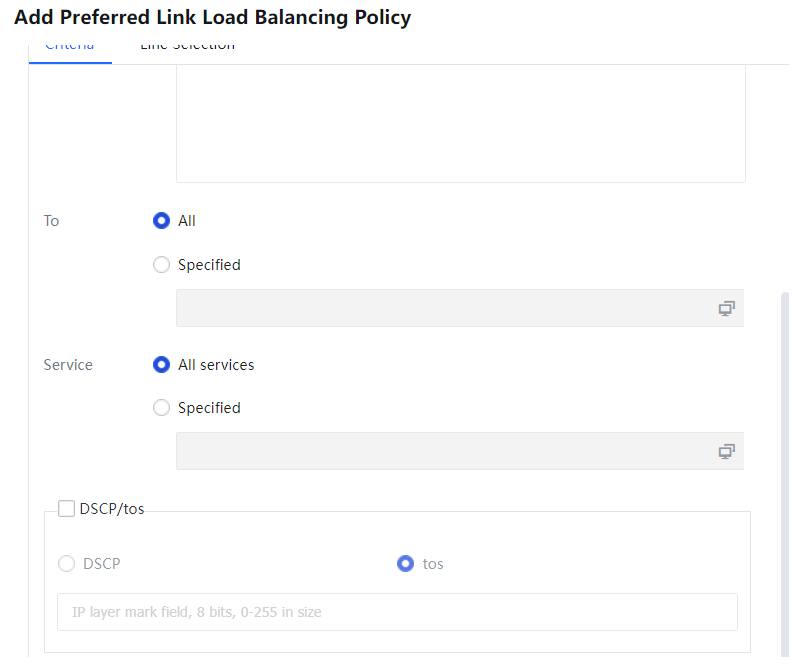Open the service object picker icon
The image size is (796, 666).
click(726, 452)
